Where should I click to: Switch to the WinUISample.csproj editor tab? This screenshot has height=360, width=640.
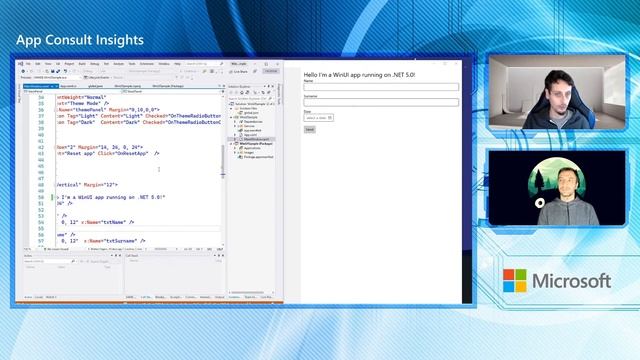tap(128, 86)
